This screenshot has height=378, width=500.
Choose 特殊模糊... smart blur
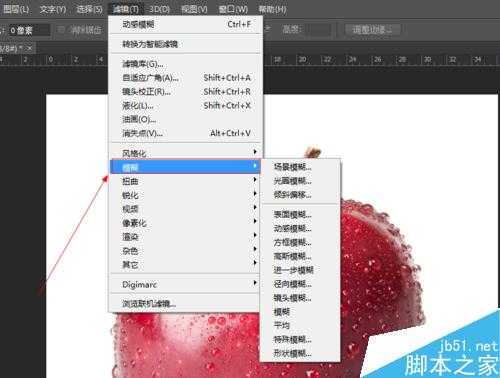click(300, 339)
